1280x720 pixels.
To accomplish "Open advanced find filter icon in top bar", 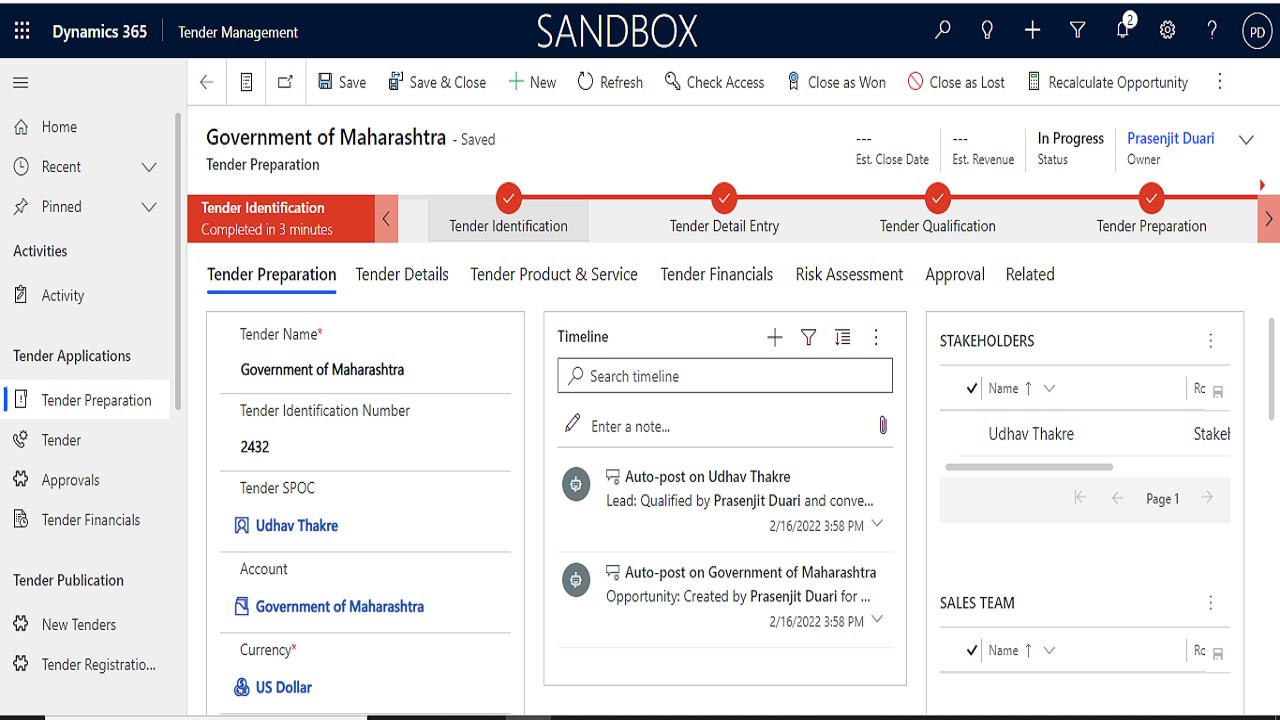I will point(1077,31).
